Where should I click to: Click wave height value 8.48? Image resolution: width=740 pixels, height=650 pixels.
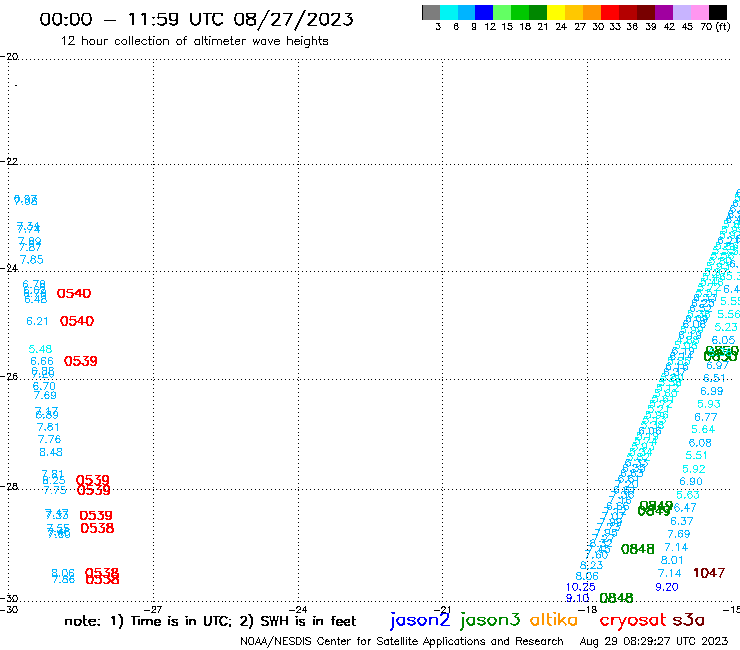[x=51, y=452]
